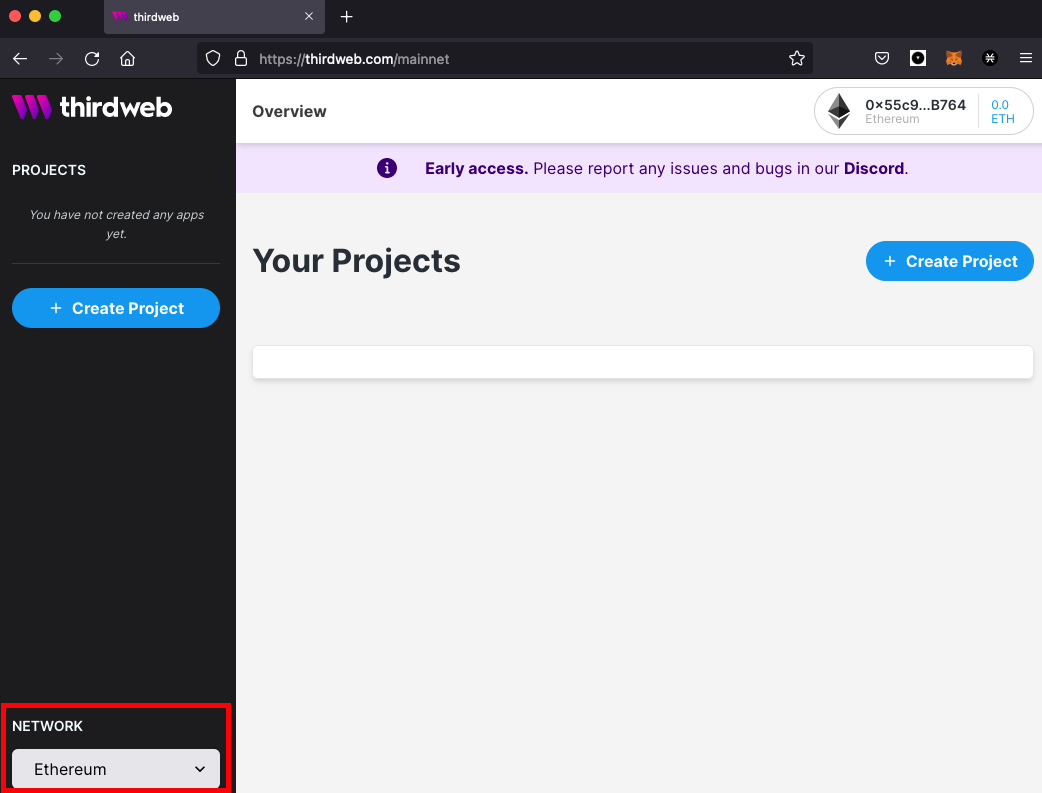Viewport: 1042px width, 793px height.
Task: Maximize window with green button
Action: click(x=55, y=16)
